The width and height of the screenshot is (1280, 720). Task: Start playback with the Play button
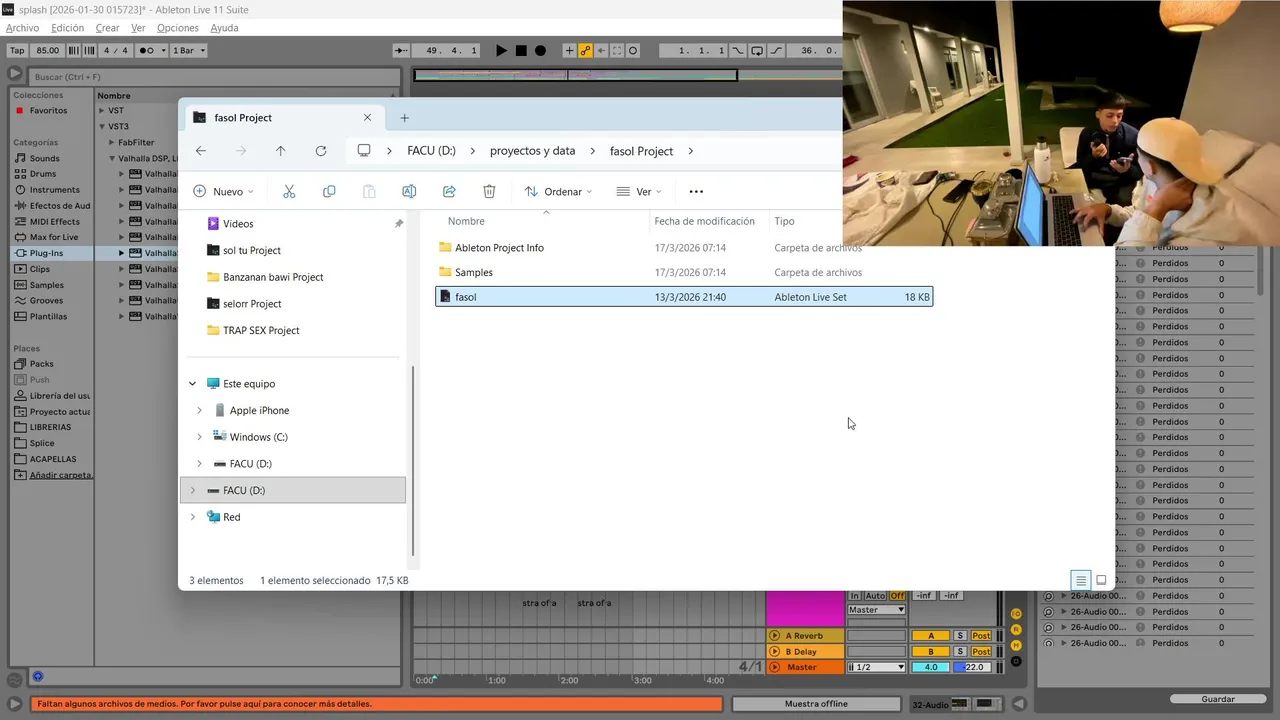pos(502,50)
